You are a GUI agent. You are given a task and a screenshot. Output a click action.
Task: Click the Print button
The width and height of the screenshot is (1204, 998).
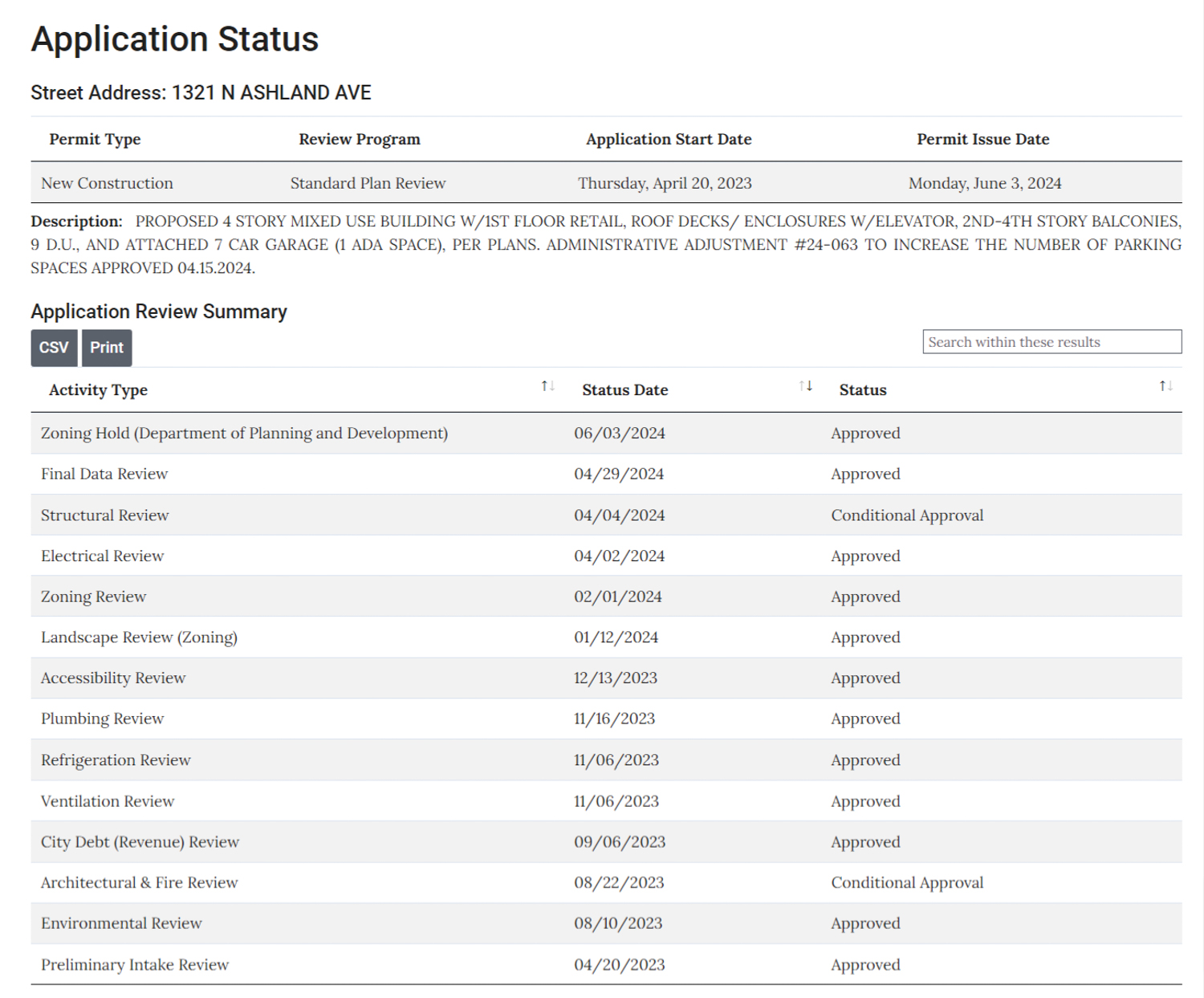[x=107, y=348]
